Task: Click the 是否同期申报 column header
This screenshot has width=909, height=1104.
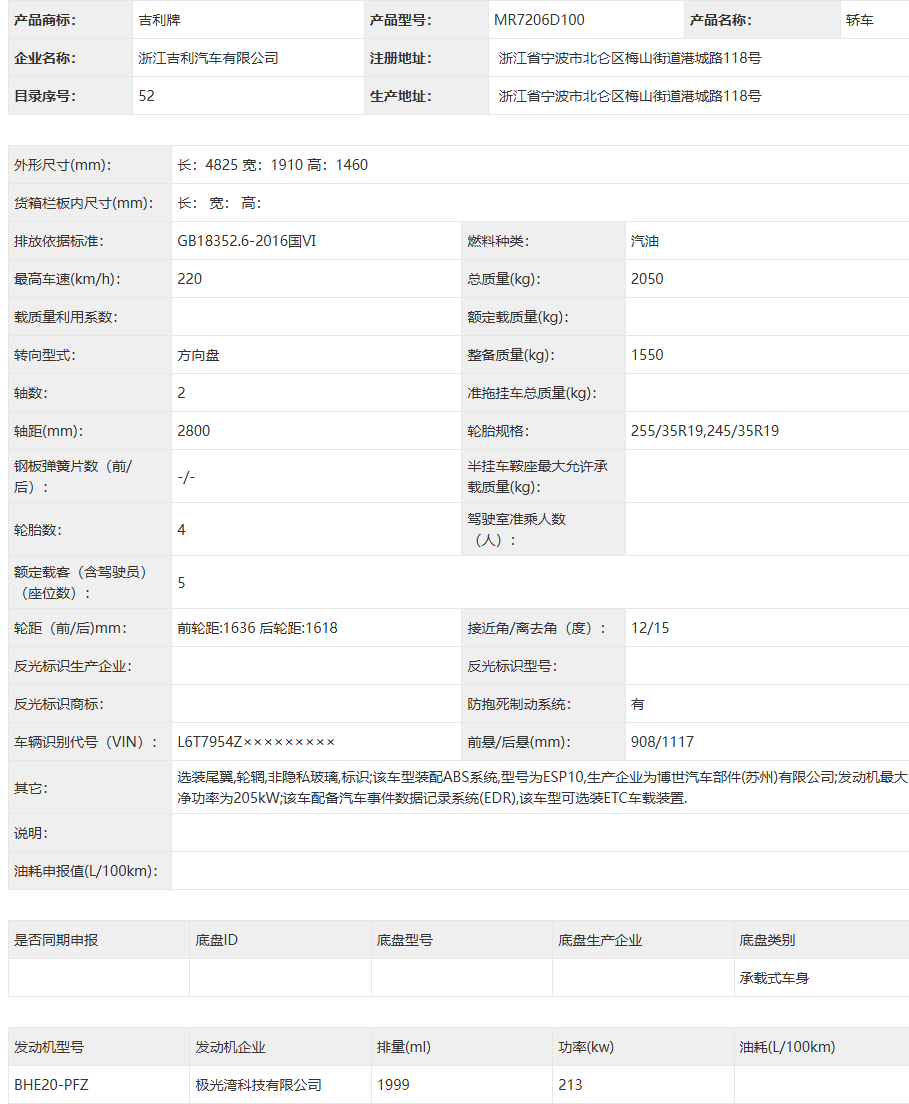Action: 56,939
